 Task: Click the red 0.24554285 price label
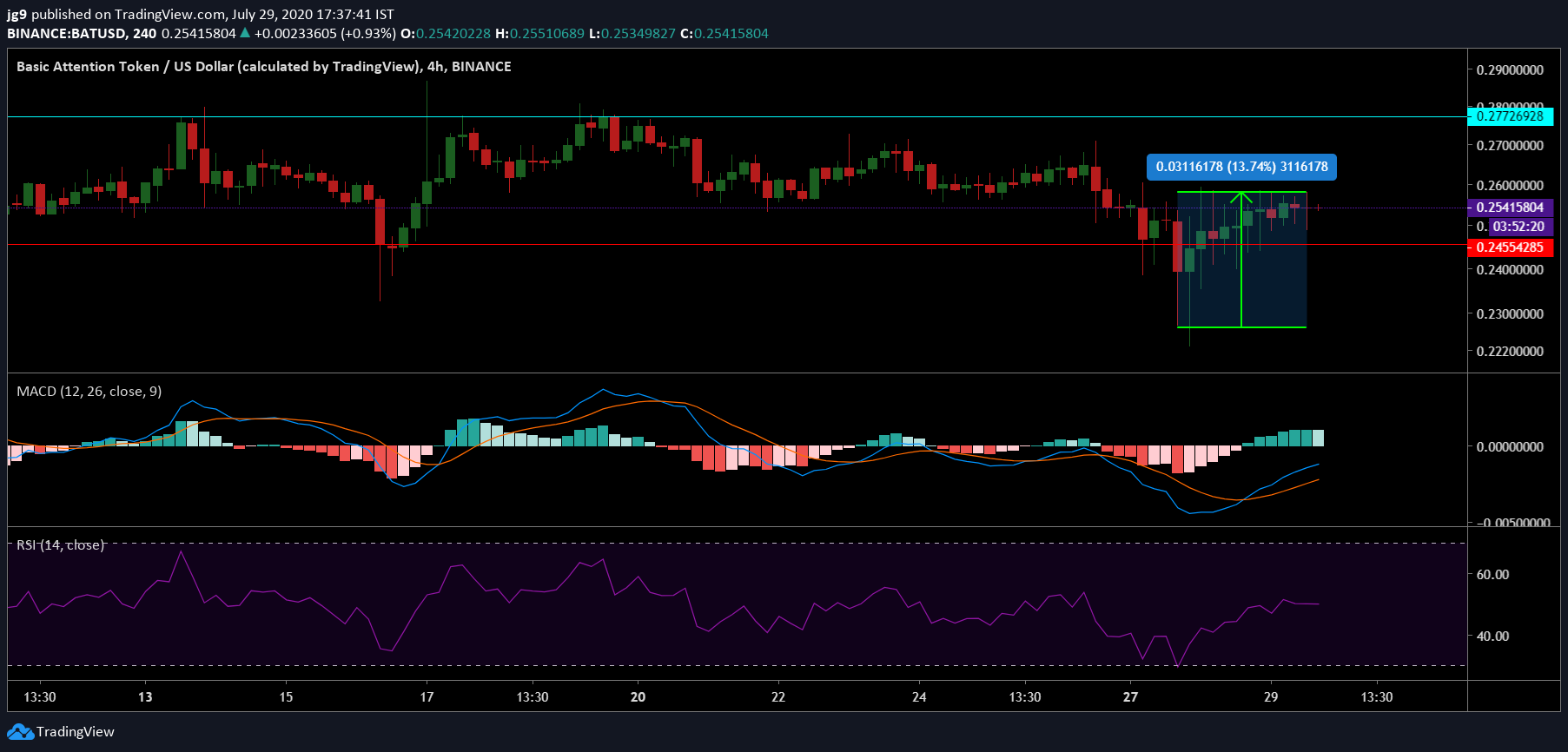(1510, 247)
